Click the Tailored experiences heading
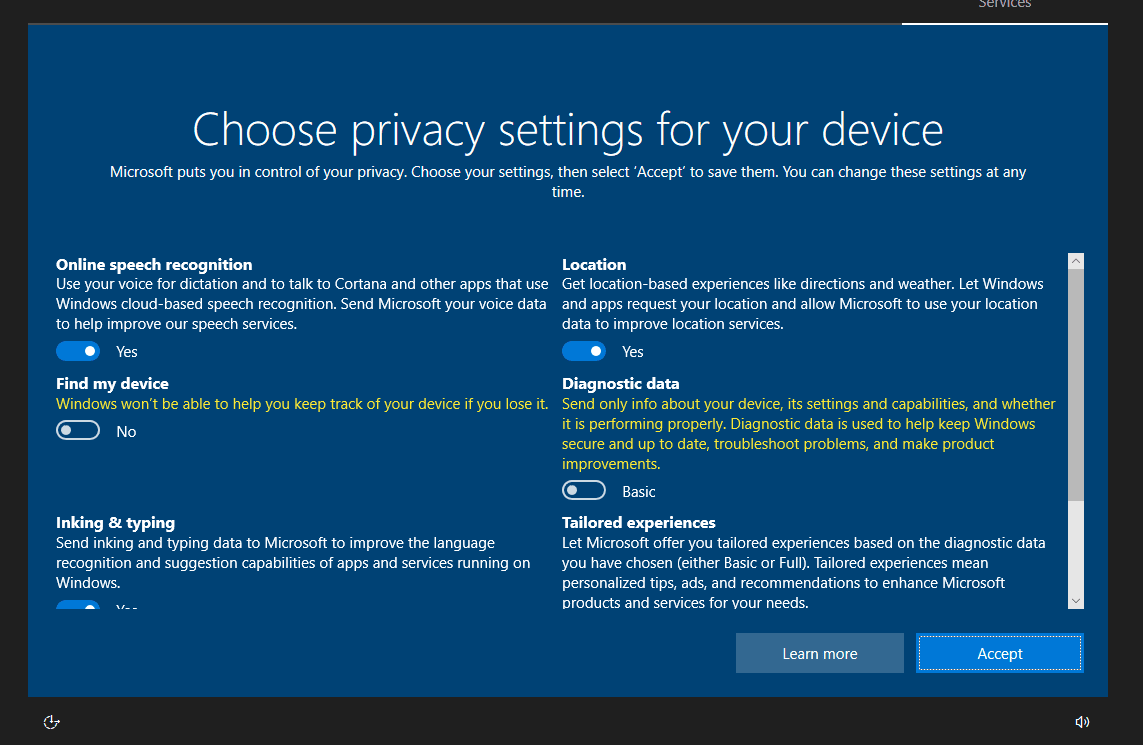This screenshot has width=1143, height=745. (639, 523)
